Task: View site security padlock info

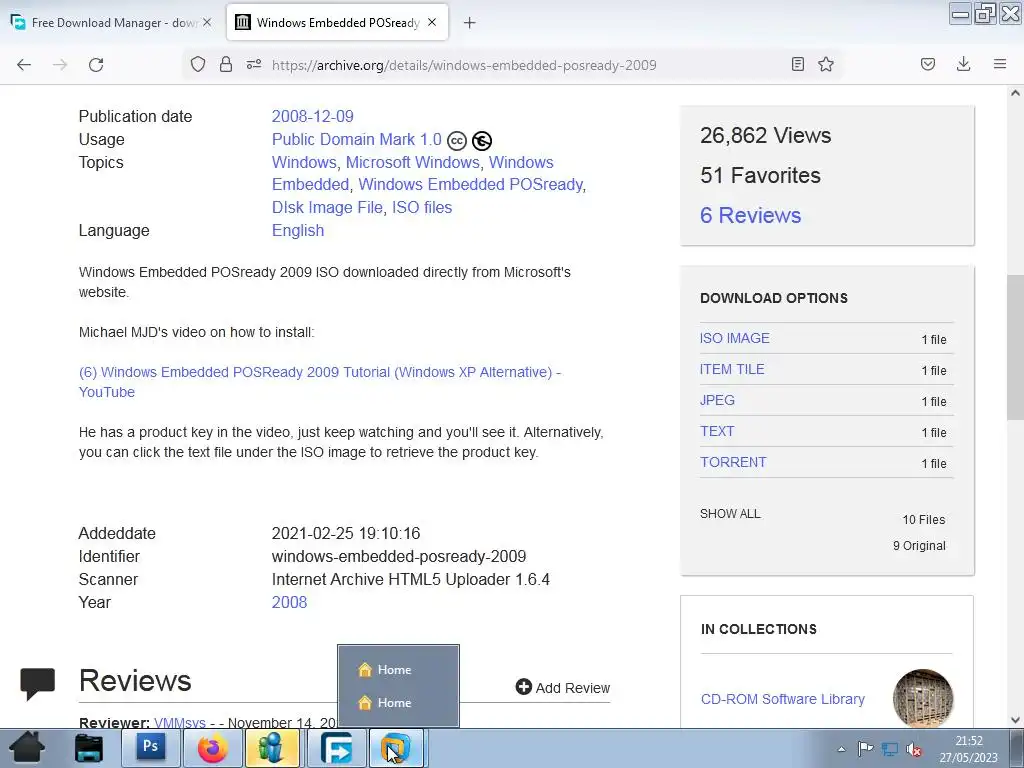Action: [226, 64]
